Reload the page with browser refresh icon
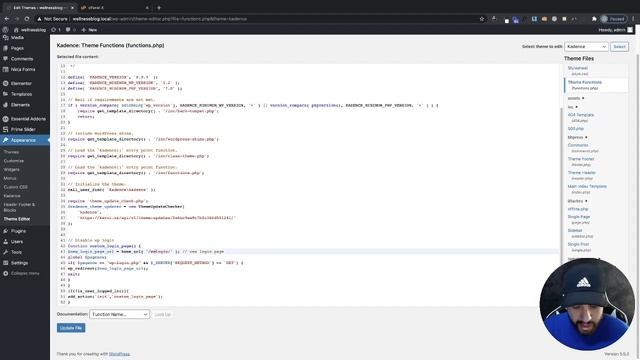The image size is (640, 360). click(27, 19)
